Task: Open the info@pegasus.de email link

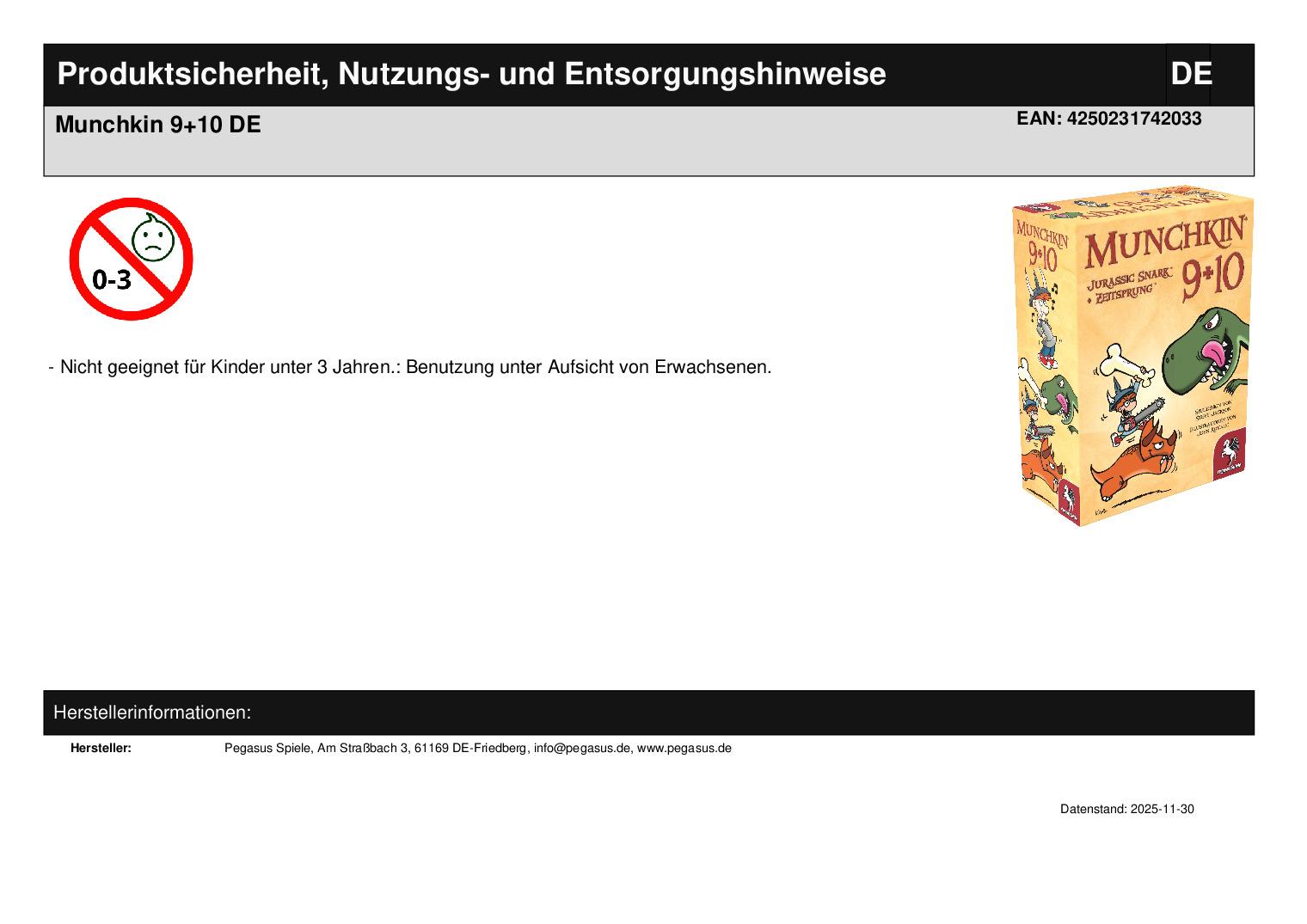Action: [x=582, y=748]
